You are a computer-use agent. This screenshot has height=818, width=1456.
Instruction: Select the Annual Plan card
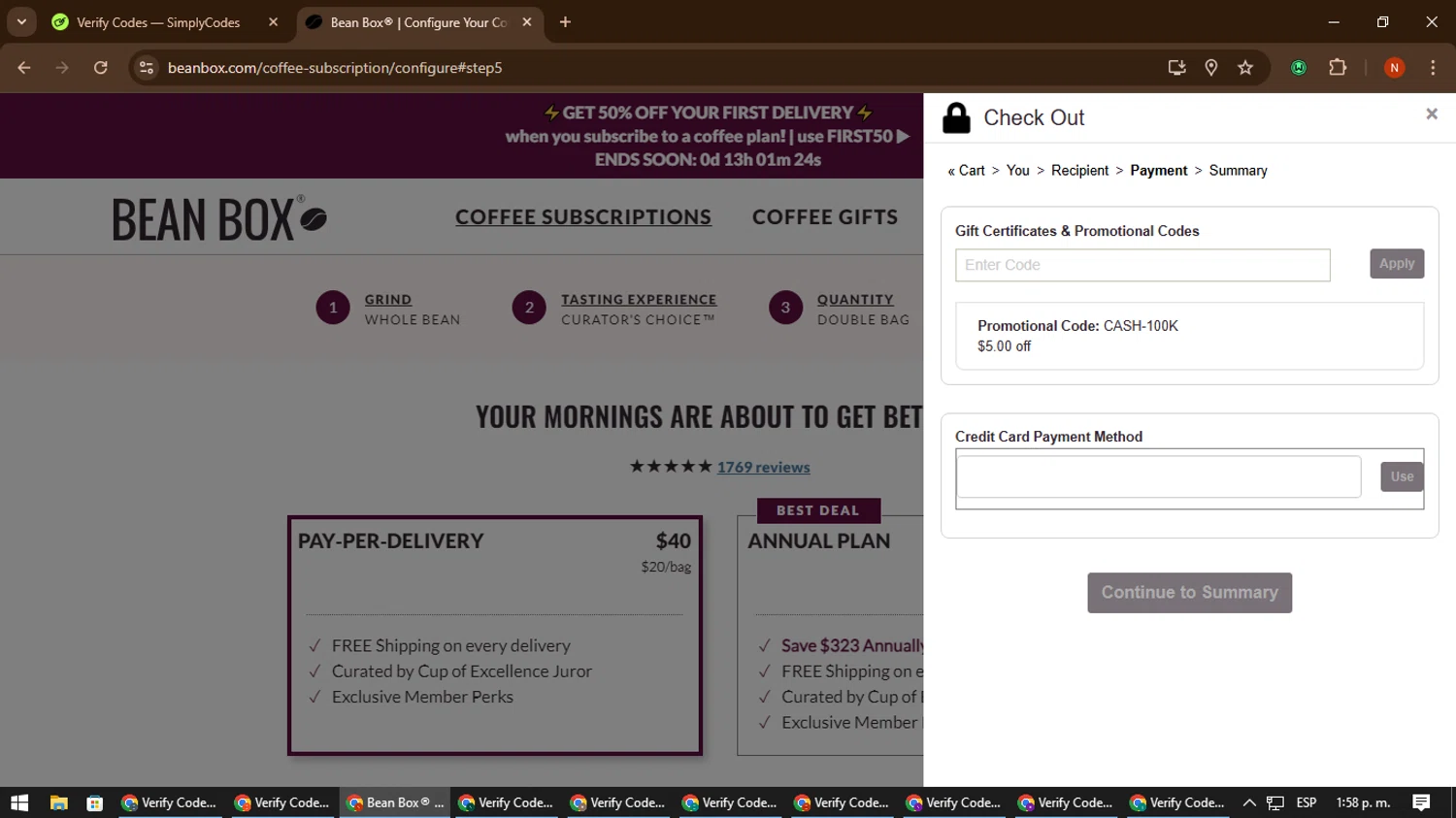[831, 636]
